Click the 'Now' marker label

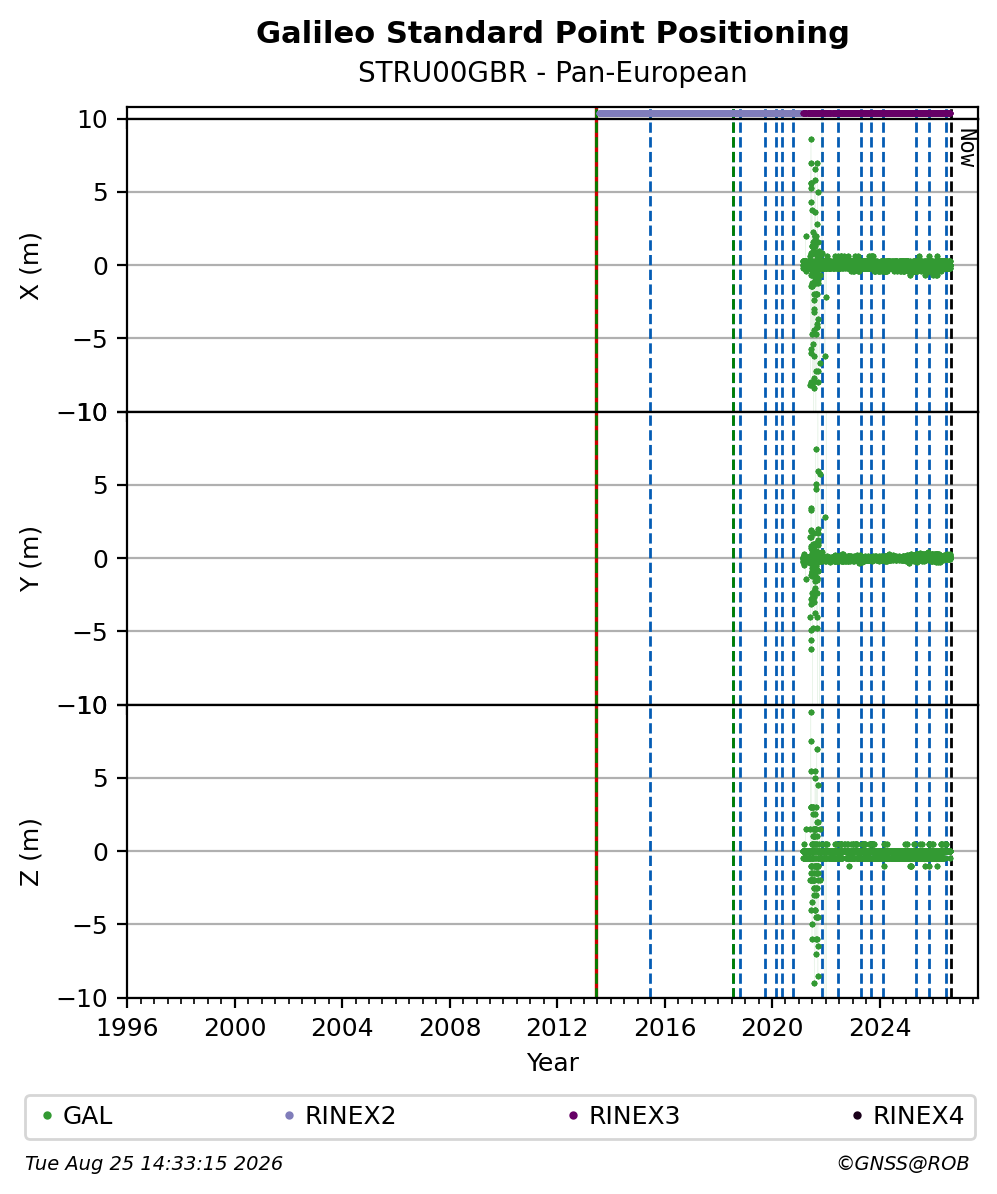pos(967,148)
